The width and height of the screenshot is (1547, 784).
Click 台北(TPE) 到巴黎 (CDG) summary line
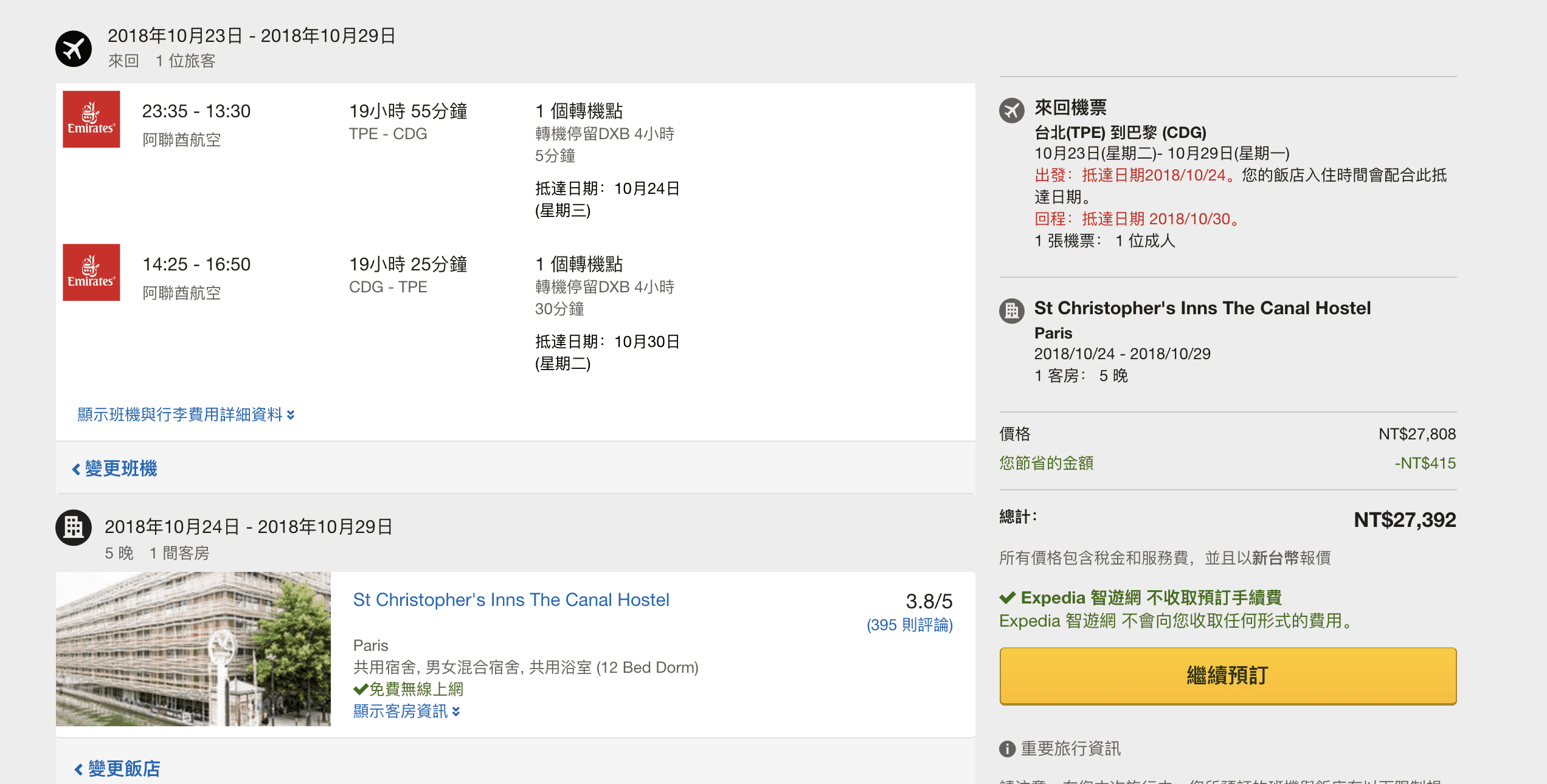click(1120, 132)
